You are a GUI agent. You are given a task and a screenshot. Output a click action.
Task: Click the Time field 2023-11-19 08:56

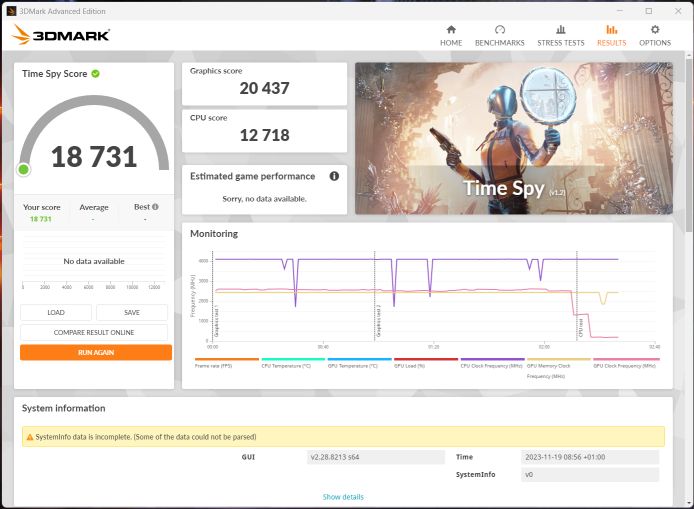[x=590, y=457]
